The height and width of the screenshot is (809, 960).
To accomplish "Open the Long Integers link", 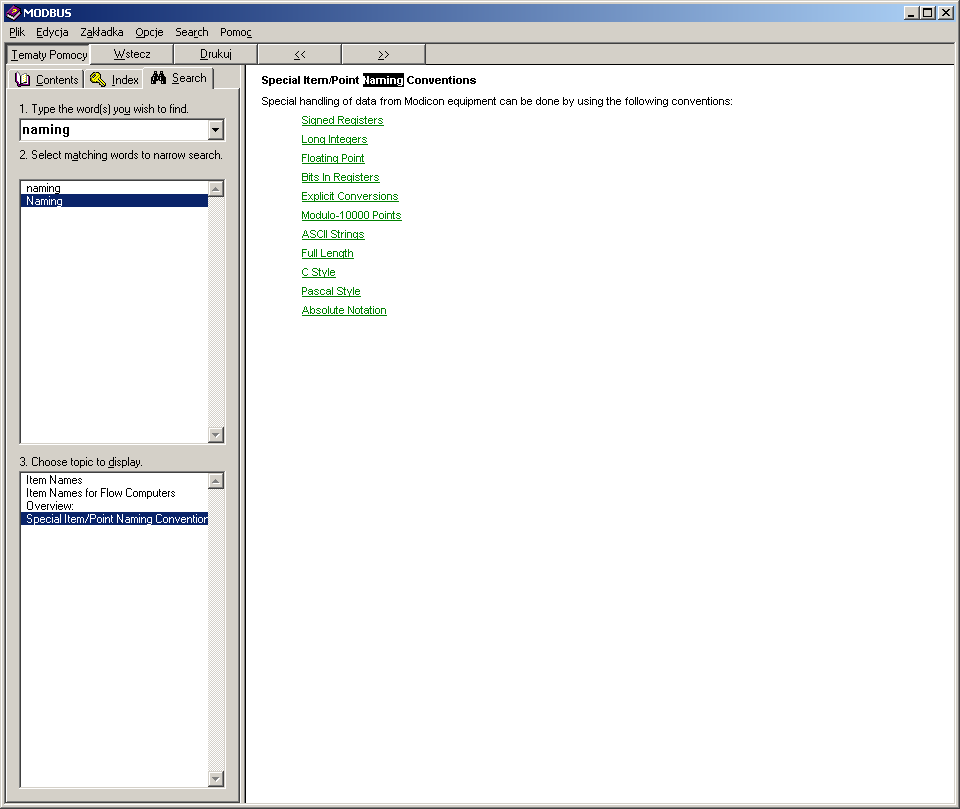I will [x=334, y=140].
